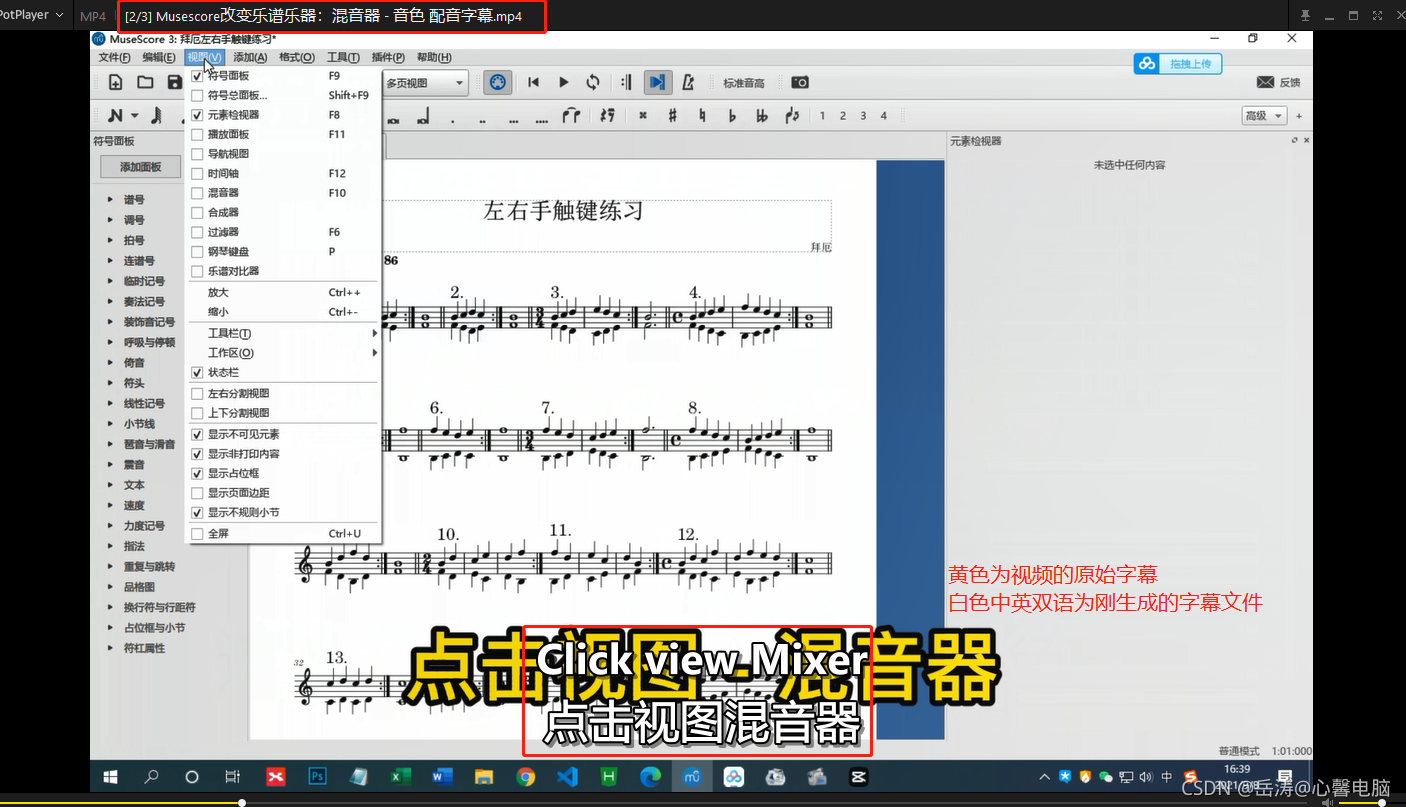Image resolution: width=1406 pixels, height=807 pixels.
Task: Check 混音器 in the view menu
Action: pos(197,193)
